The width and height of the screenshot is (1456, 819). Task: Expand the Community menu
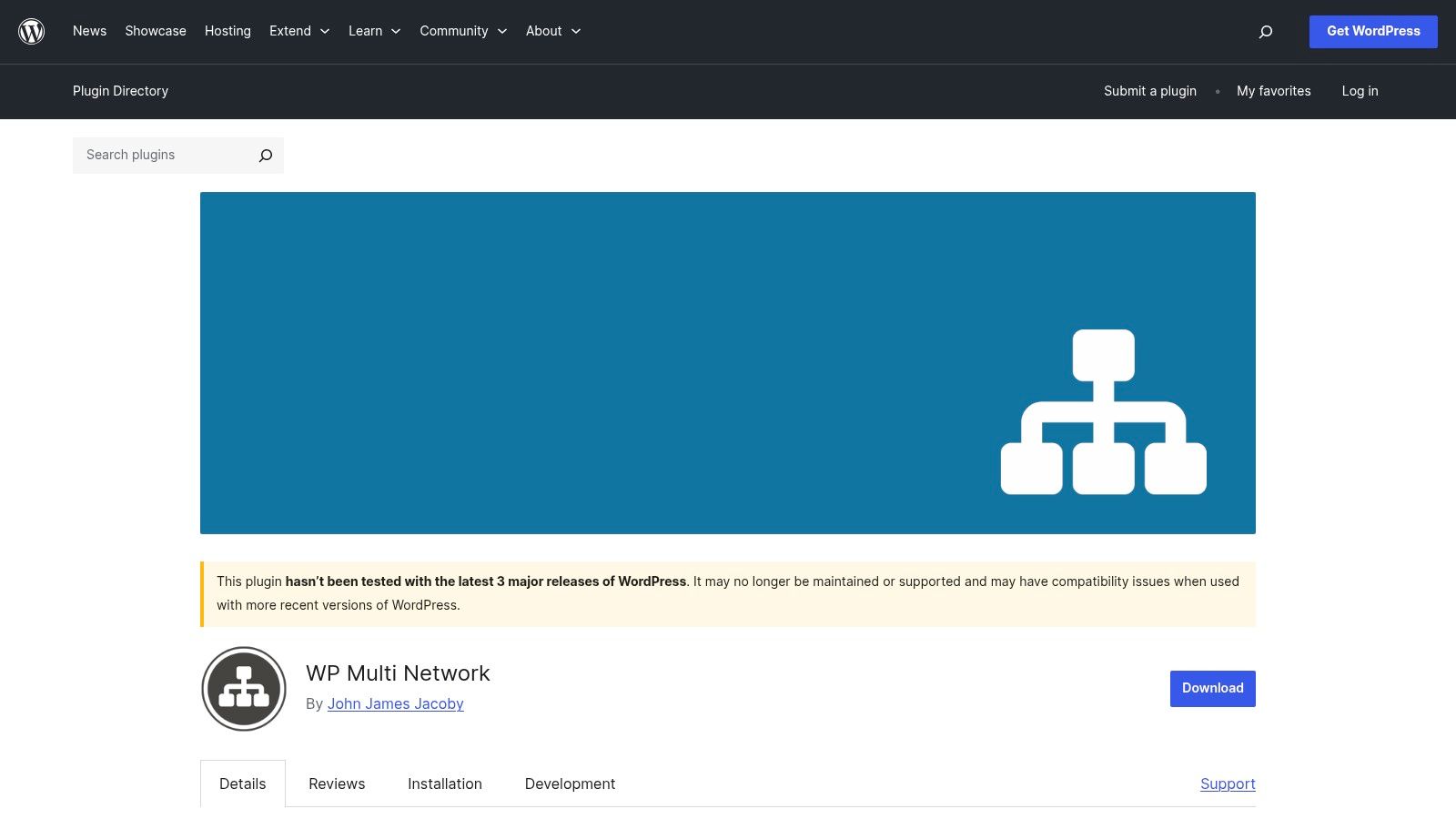(463, 31)
